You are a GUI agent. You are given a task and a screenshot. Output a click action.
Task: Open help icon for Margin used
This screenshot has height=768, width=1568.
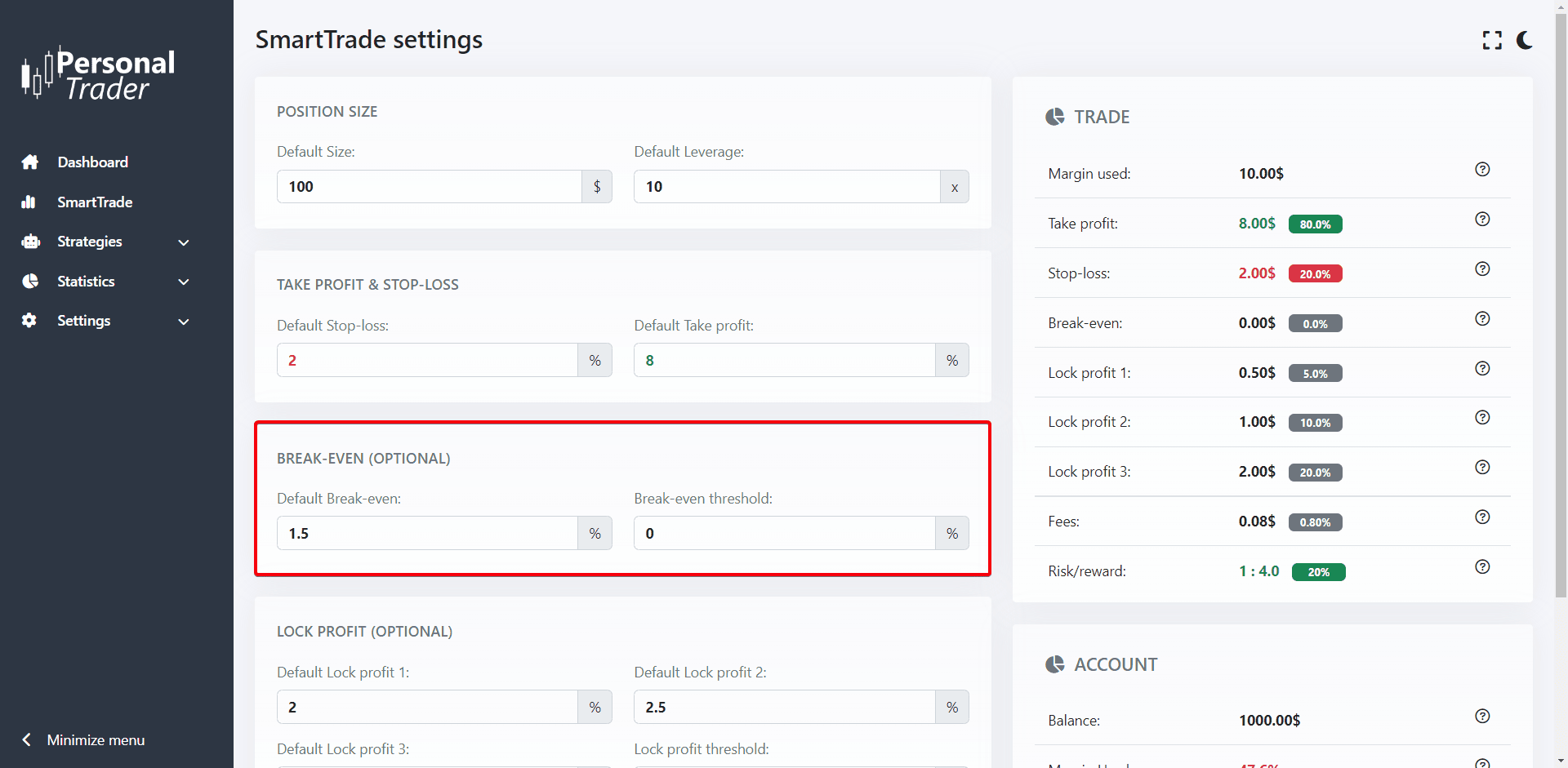(1482, 170)
